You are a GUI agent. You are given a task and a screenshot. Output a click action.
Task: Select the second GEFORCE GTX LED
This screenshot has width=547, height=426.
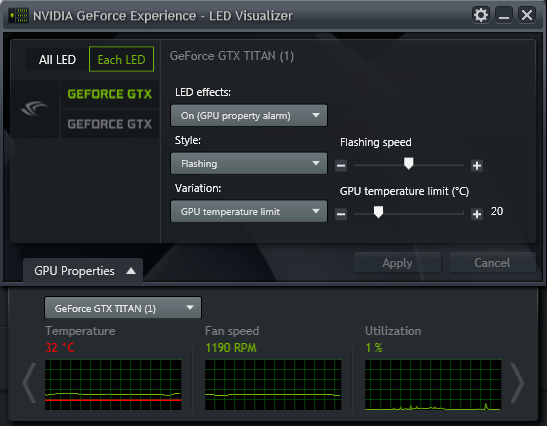pyautogui.click(x=110, y=124)
